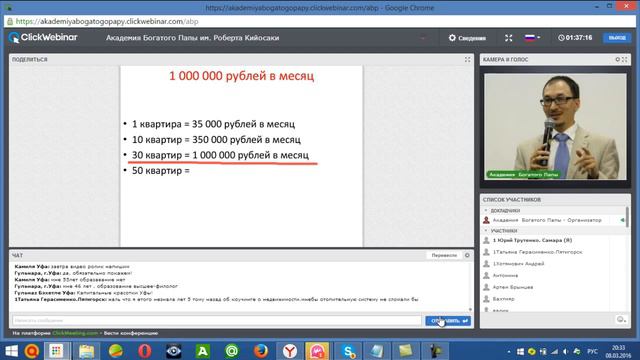Click the slide title '1 000 000 рублей в месяц'
This screenshot has width=640, height=360.
pos(242,76)
